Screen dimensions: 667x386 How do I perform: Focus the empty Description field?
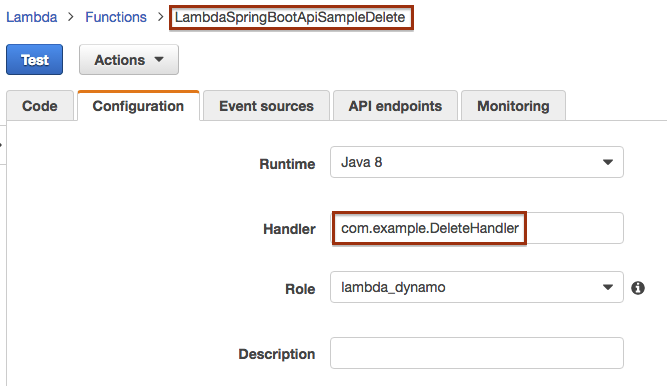click(477, 353)
